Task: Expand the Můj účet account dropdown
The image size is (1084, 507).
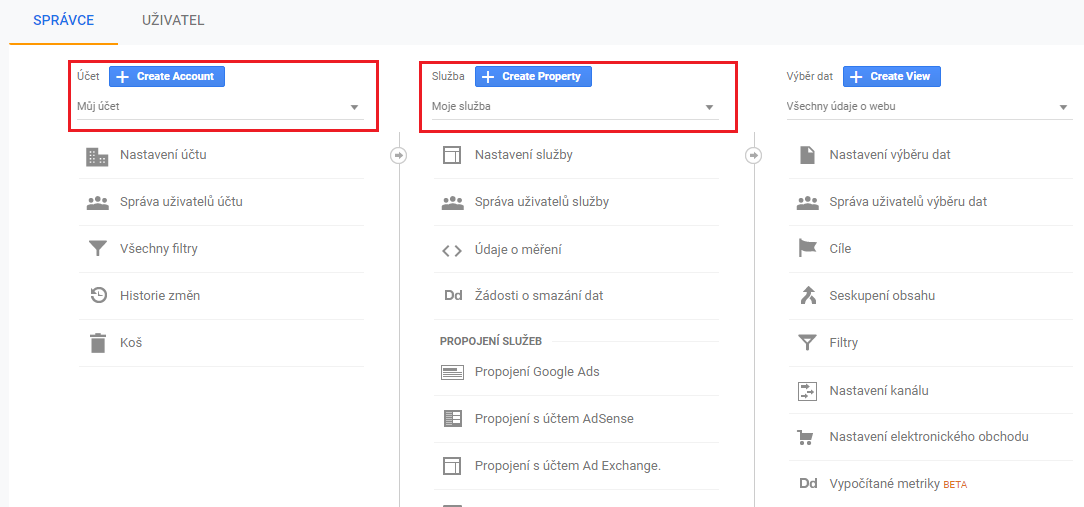Action: [220, 107]
